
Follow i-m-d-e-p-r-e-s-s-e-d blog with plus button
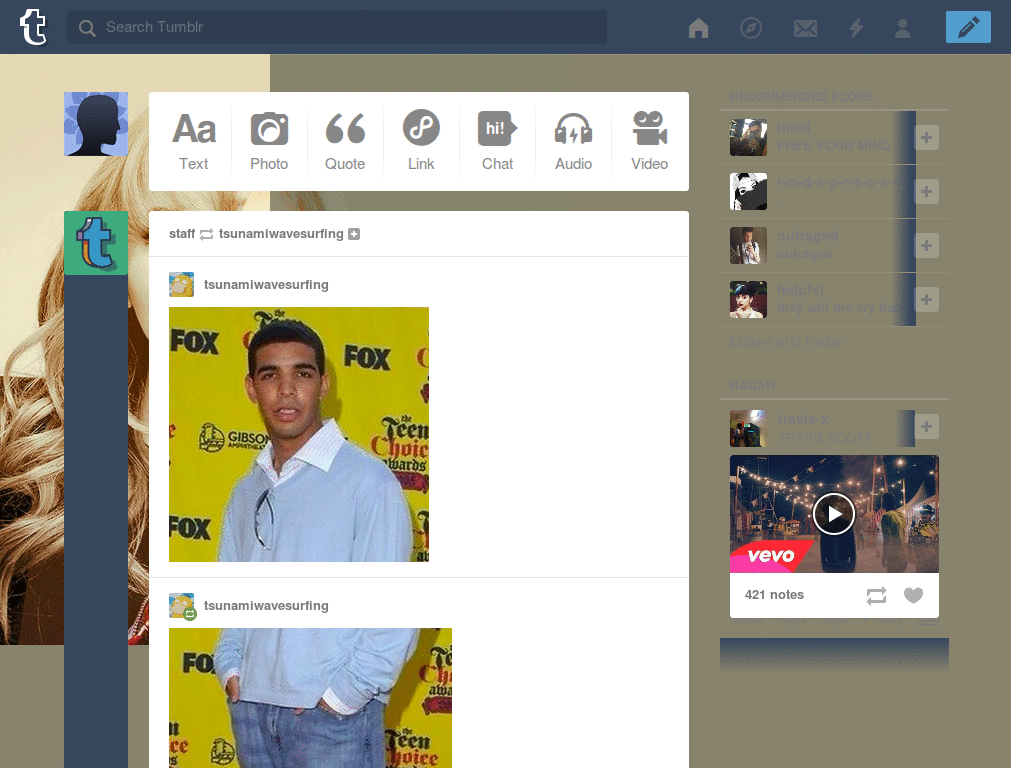(926, 191)
